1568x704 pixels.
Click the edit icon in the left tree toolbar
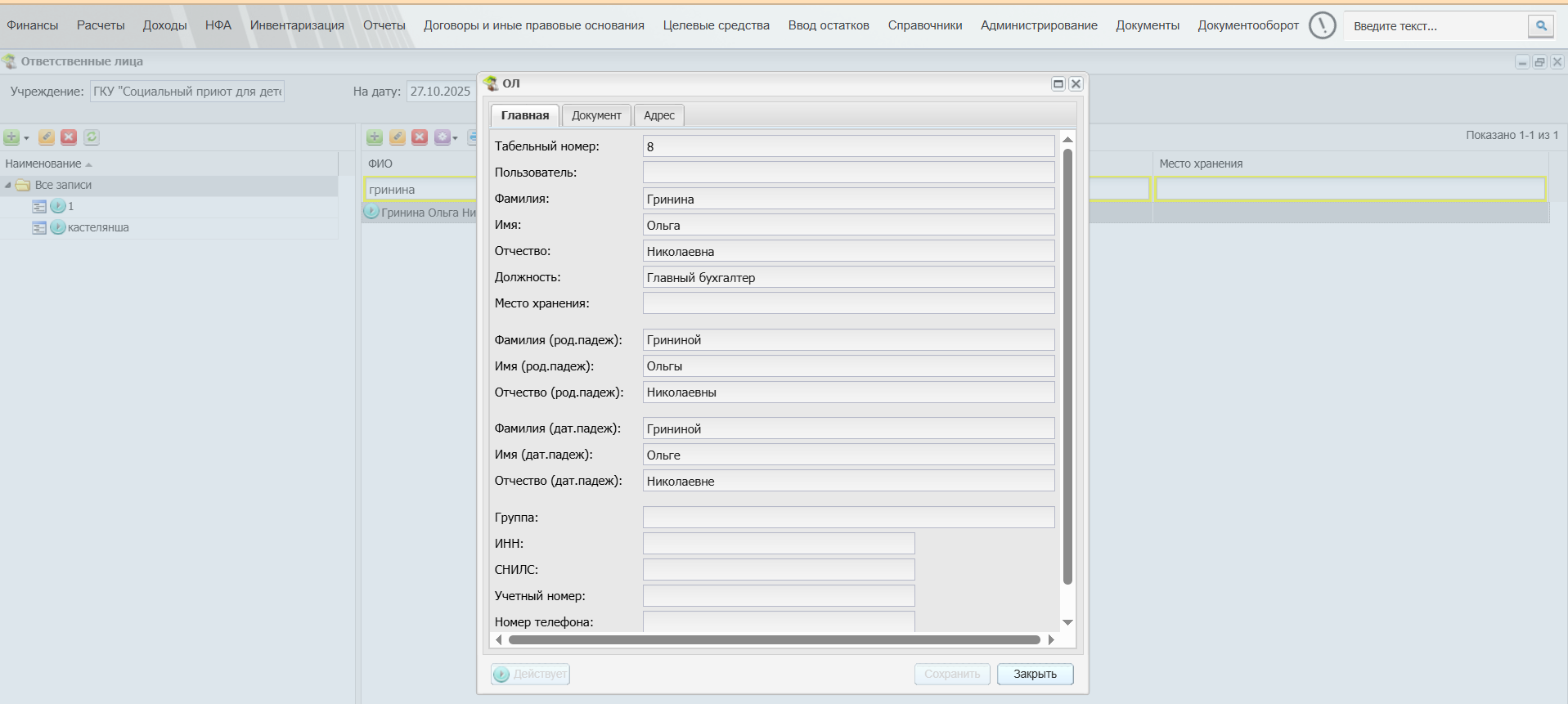pos(47,137)
